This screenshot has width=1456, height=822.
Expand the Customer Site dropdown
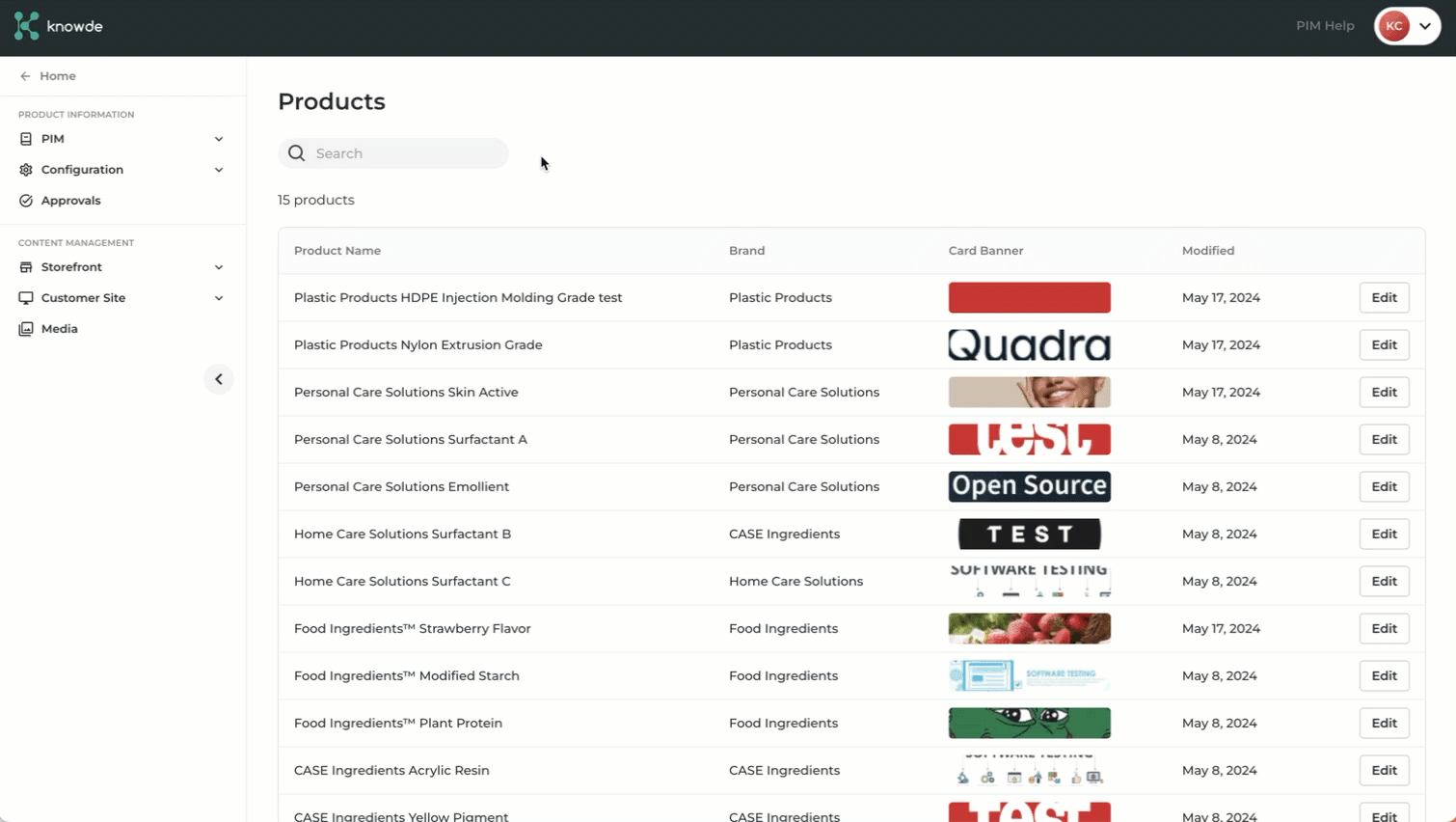[x=219, y=298]
